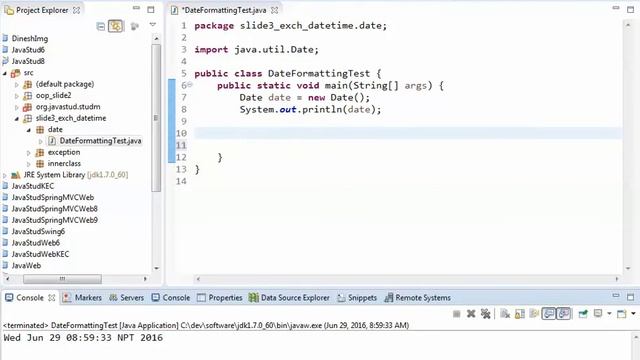
Task: Select the JavaStudKEC project
Action: (x=33, y=186)
